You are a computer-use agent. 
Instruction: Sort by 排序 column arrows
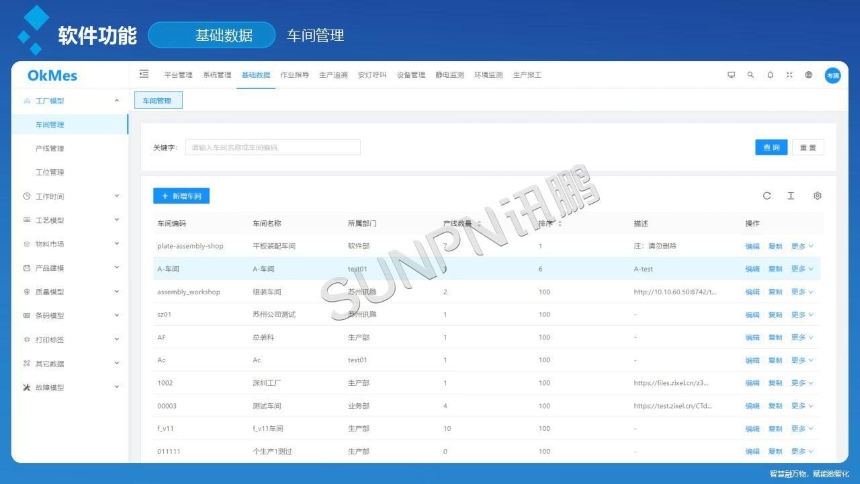560,223
